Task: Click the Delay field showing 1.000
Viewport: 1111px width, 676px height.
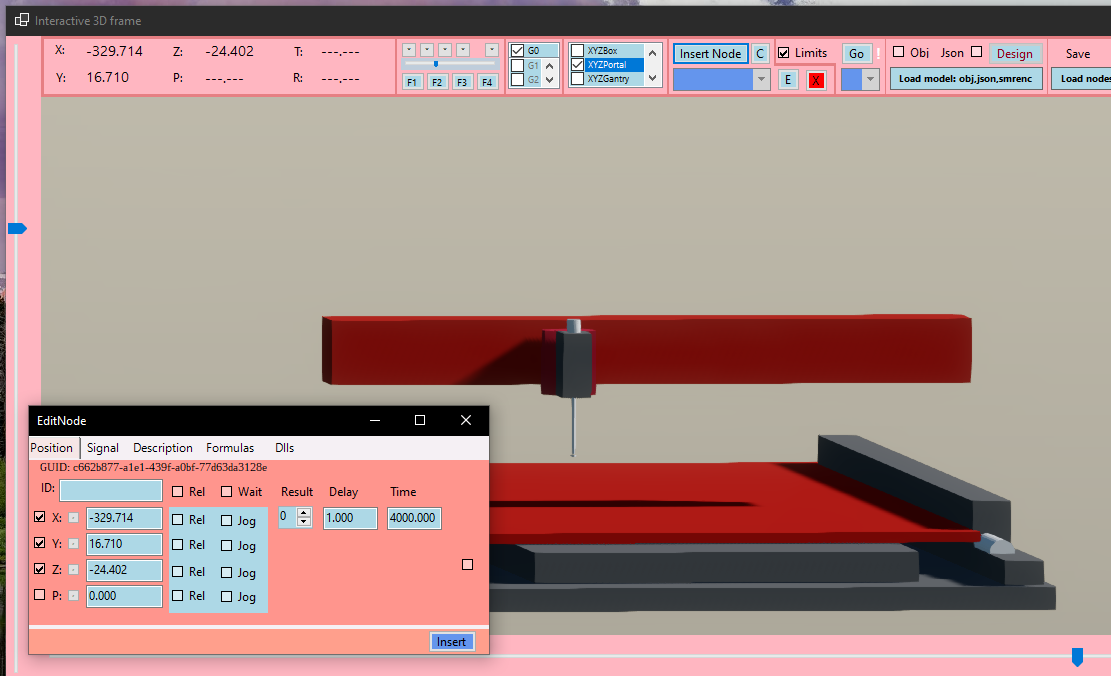Action: 351,518
